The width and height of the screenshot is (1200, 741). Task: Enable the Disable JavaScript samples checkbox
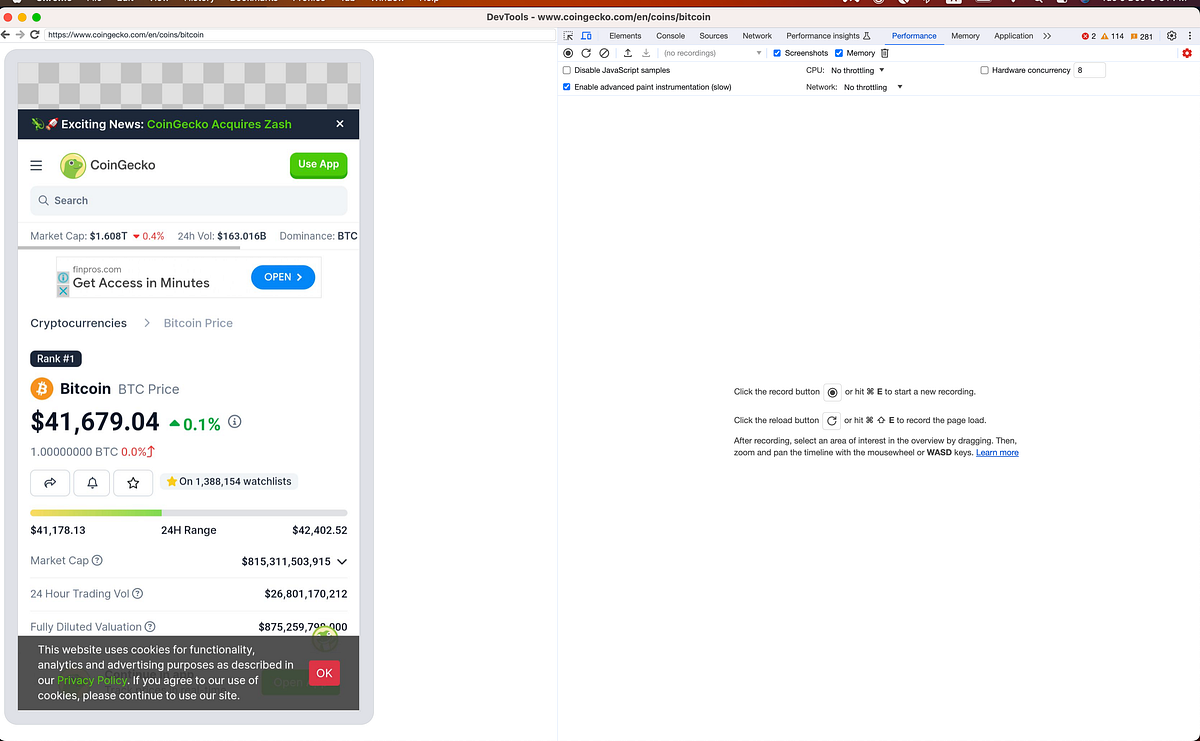(569, 70)
